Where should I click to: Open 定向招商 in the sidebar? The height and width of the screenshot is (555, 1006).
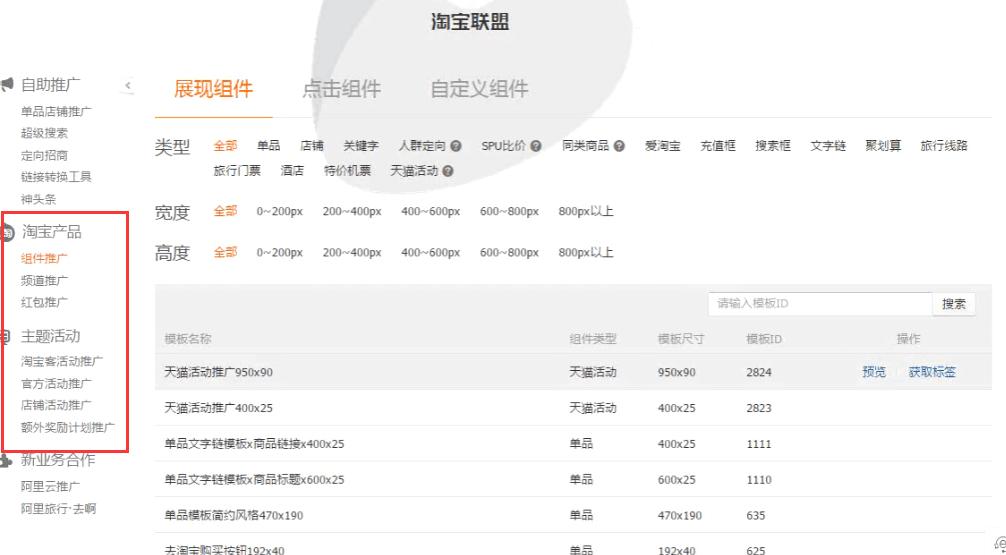tap(44, 155)
